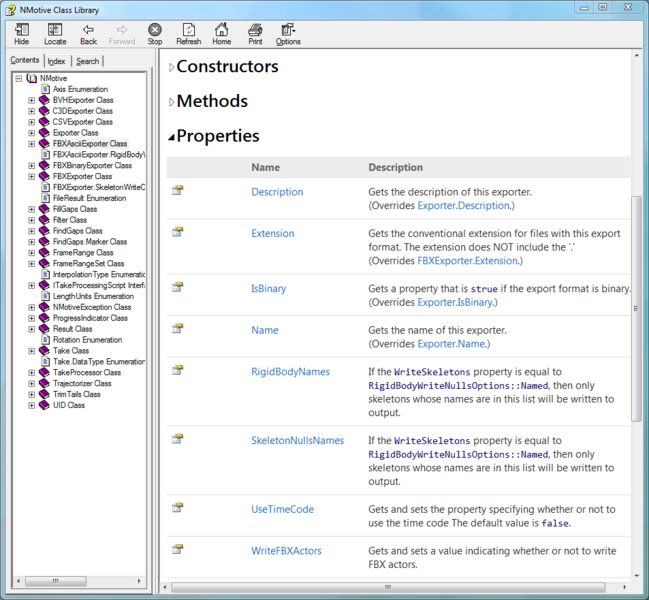Open the RigidBodyNames property link
Screen dimensions: 649x600
(x=290, y=372)
